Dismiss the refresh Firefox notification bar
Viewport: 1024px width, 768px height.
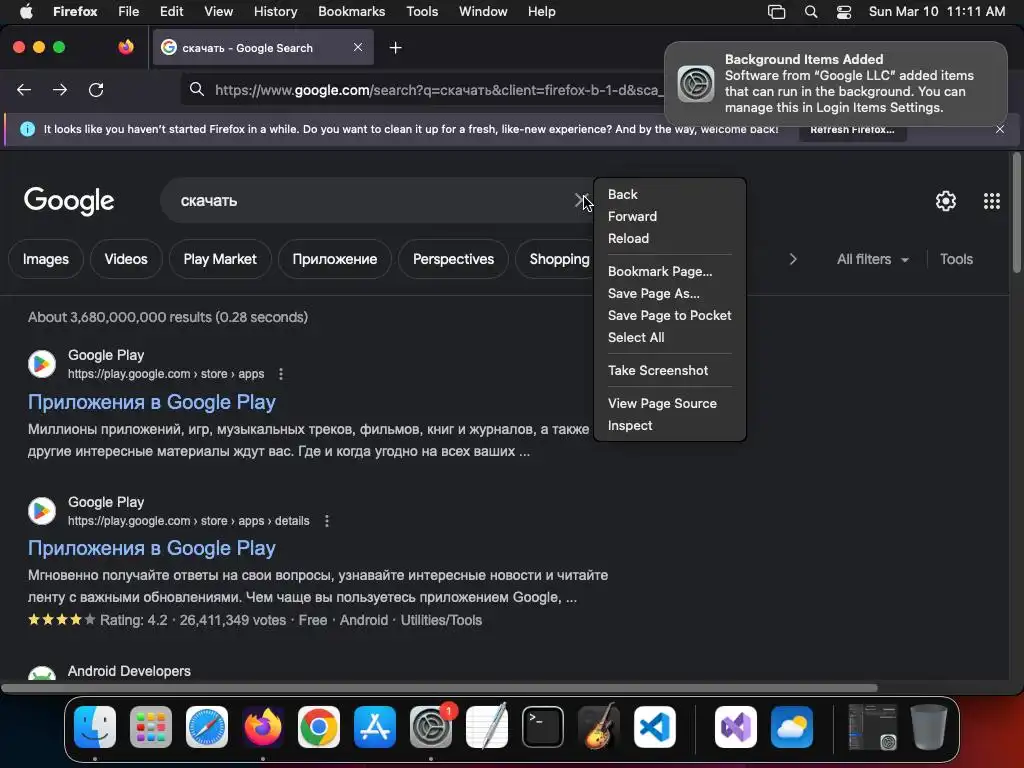coord(1000,129)
